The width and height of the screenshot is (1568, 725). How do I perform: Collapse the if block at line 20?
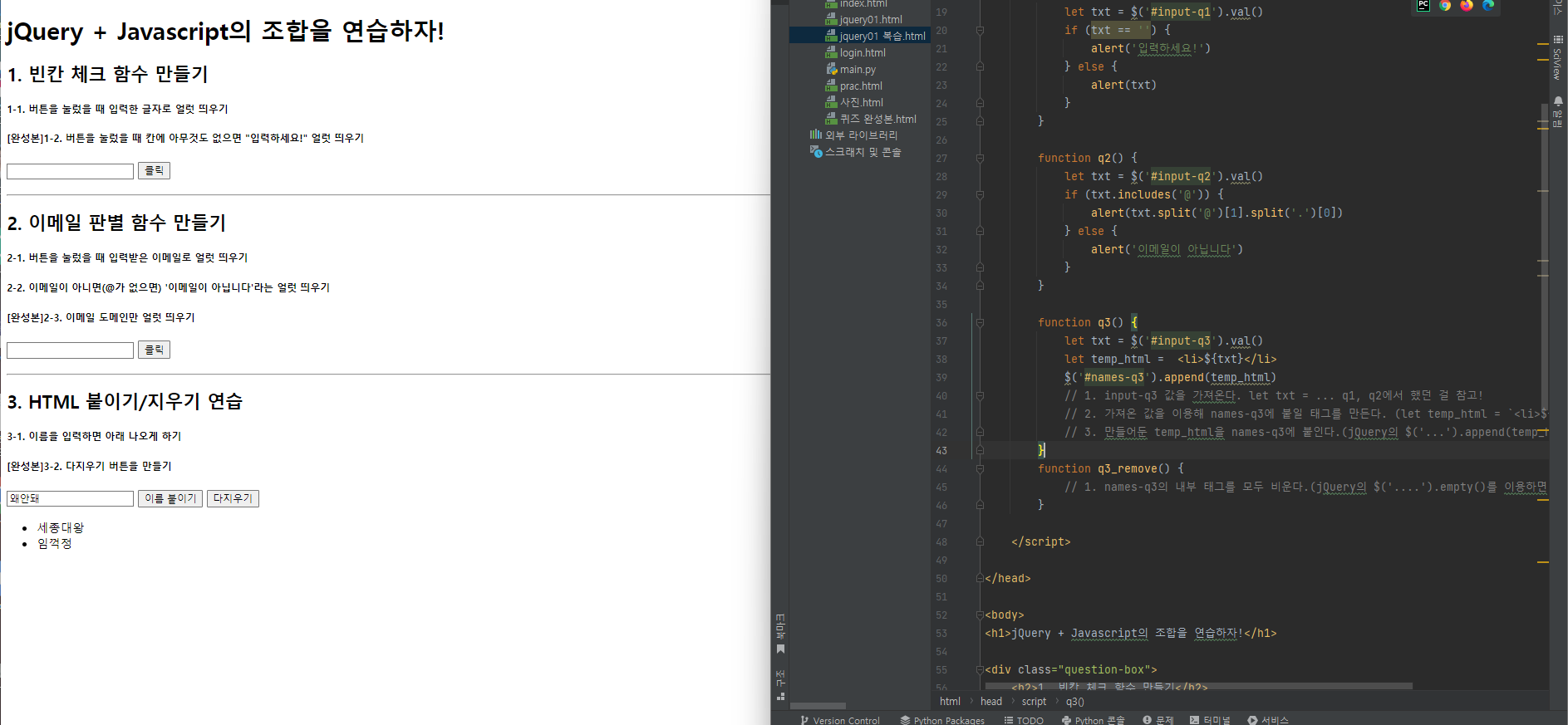(x=980, y=30)
